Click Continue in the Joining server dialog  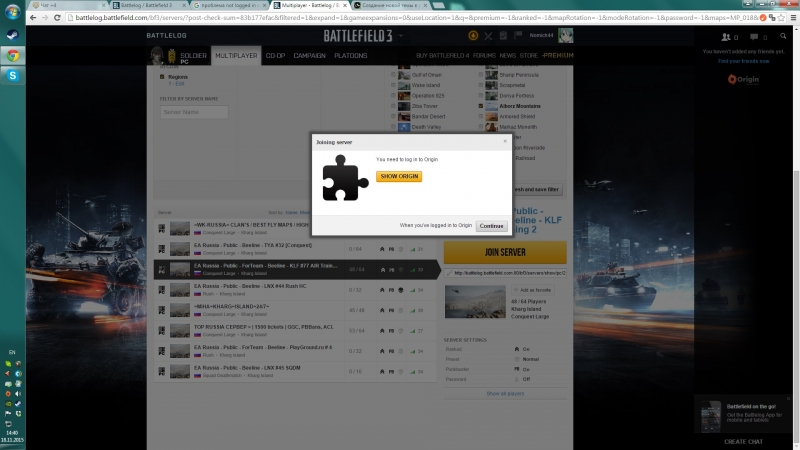[491, 226]
